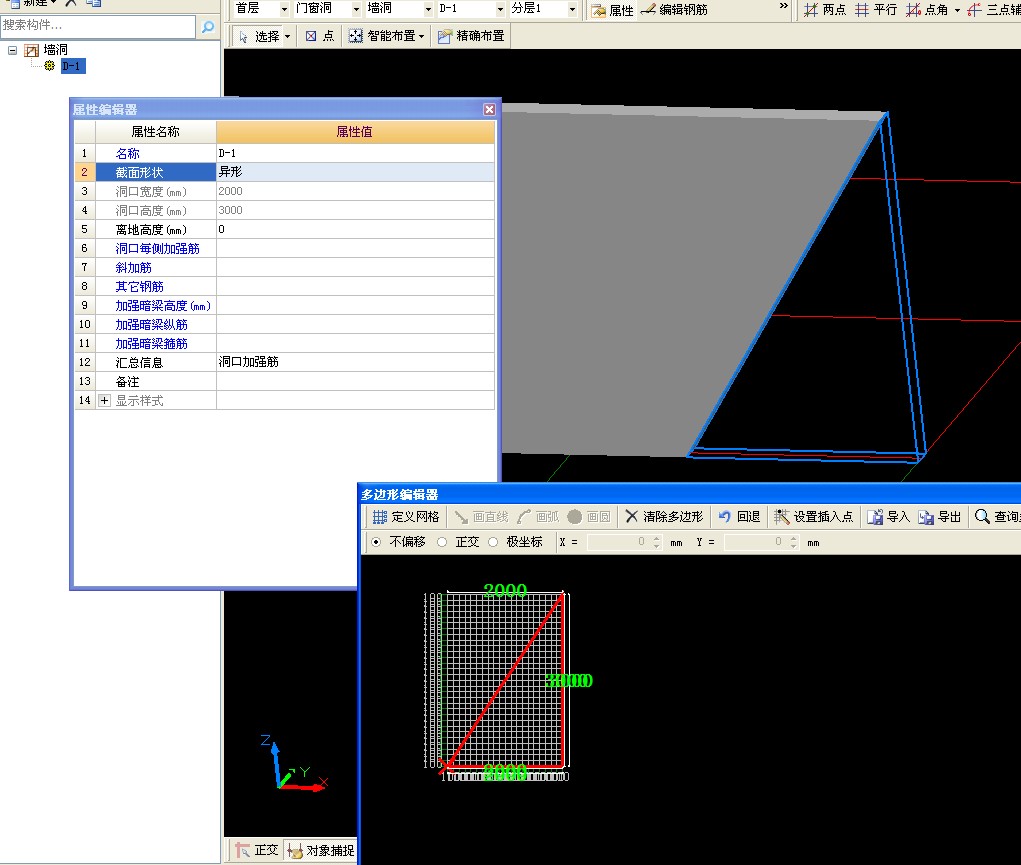
Task: Close the 属性编辑器 property editor
Action: pos(490,109)
